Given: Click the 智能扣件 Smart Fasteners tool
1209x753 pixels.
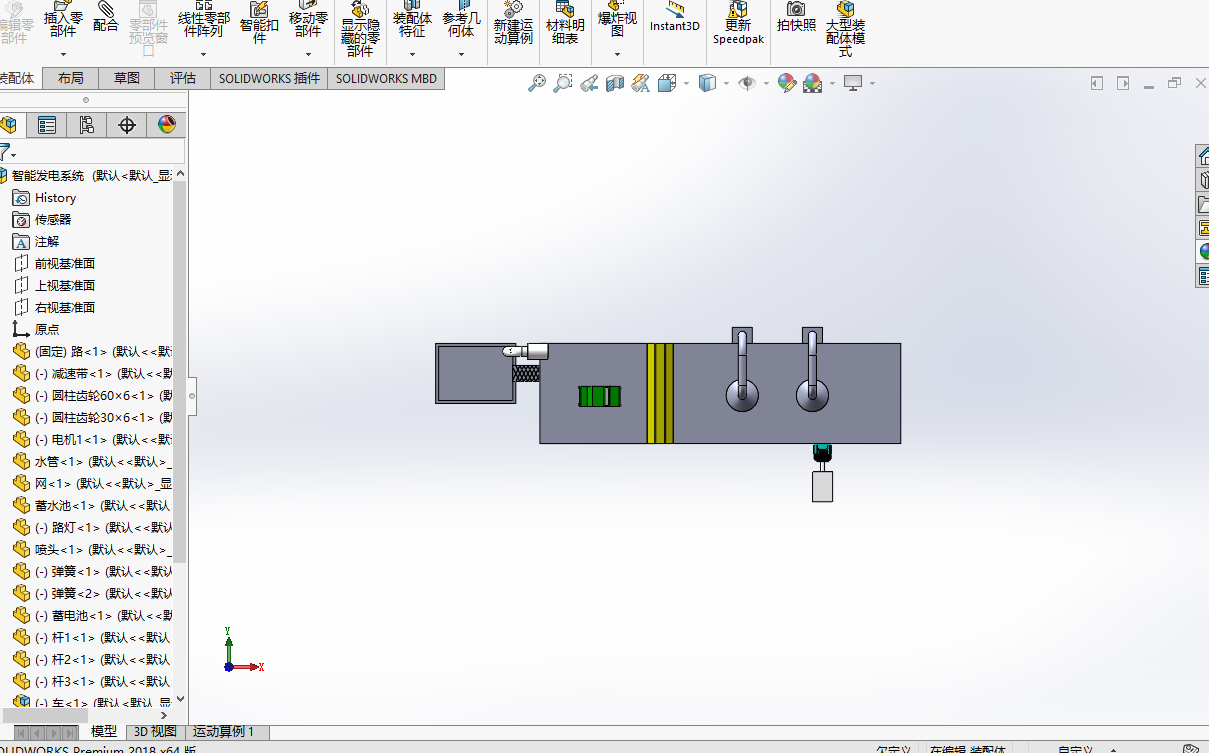Looking at the screenshot, I should [259, 24].
